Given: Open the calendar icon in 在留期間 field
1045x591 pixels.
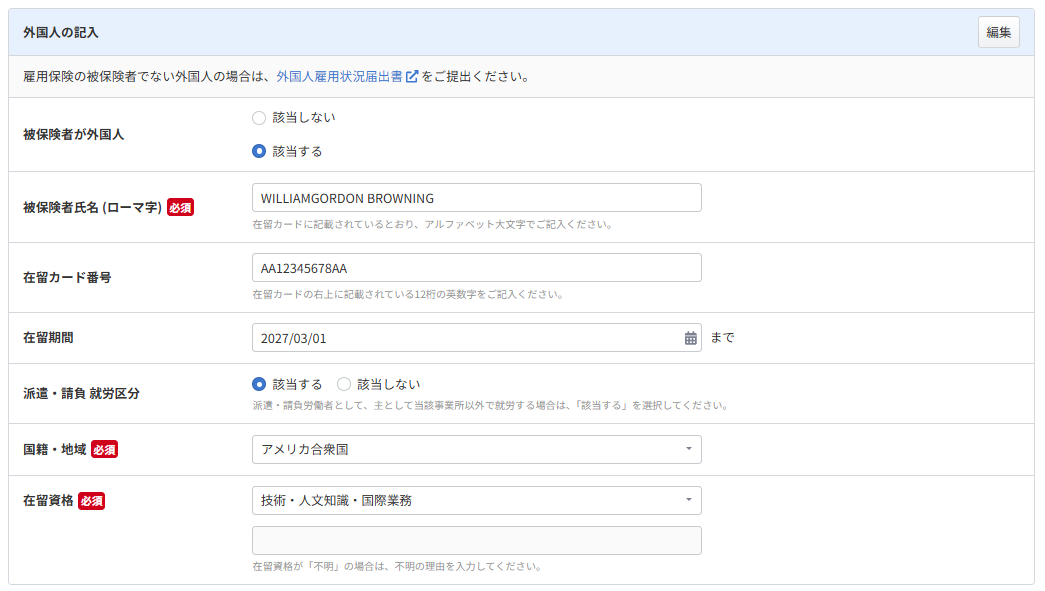Looking at the screenshot, I should pos(690,338).
